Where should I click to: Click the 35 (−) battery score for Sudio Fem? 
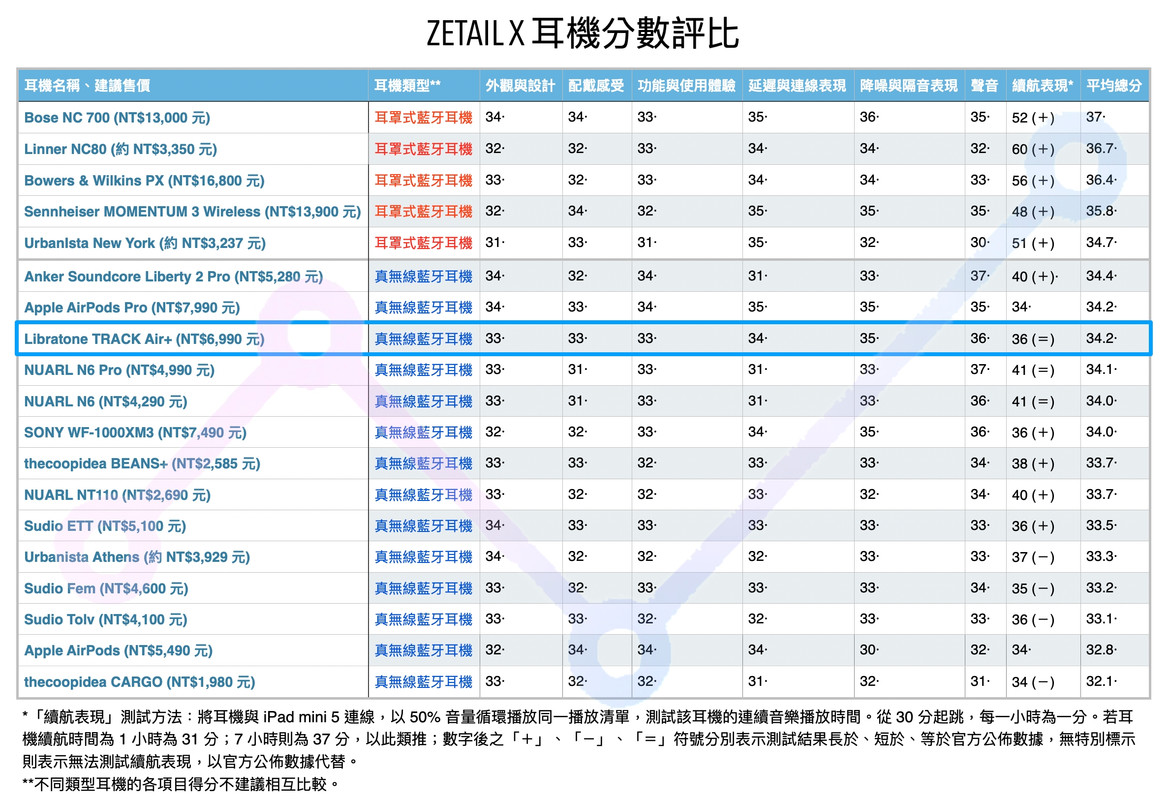[1033, 589]
